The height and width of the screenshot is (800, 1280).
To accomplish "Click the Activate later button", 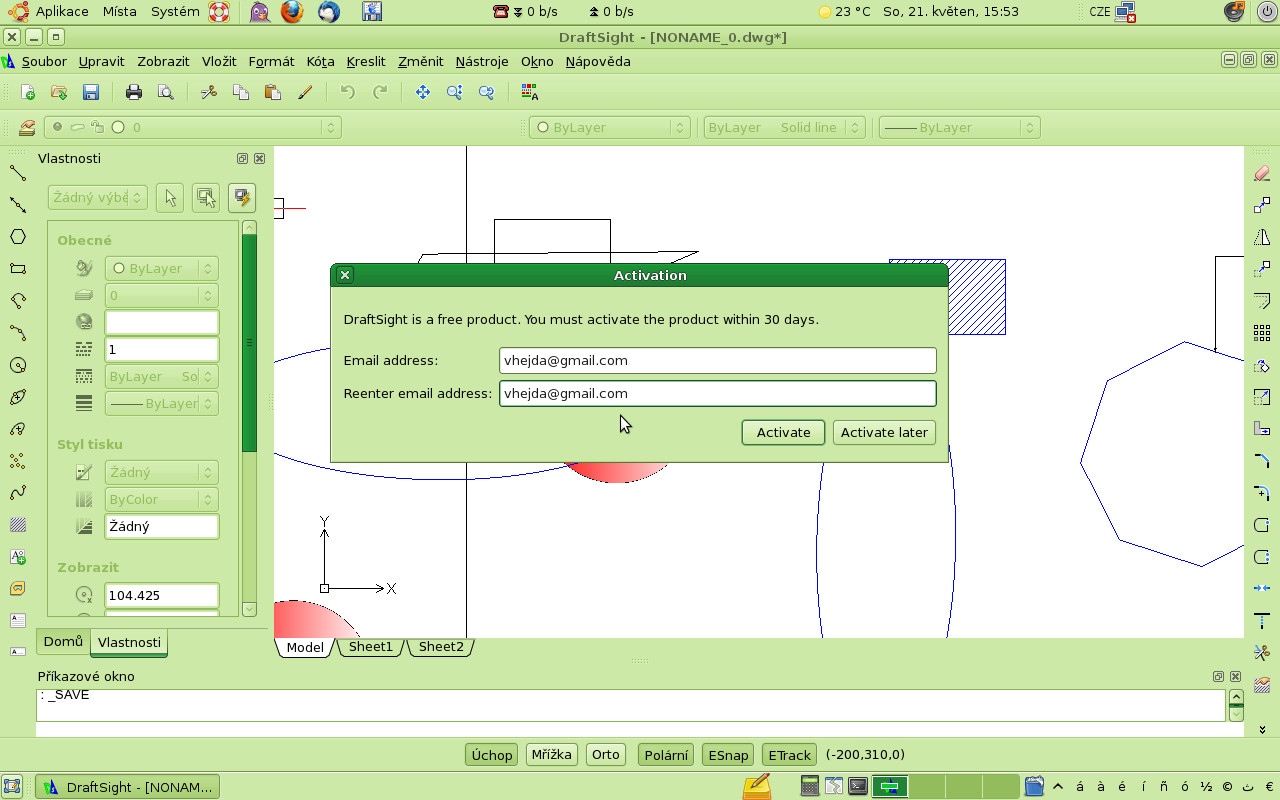I will click(884, 432).
